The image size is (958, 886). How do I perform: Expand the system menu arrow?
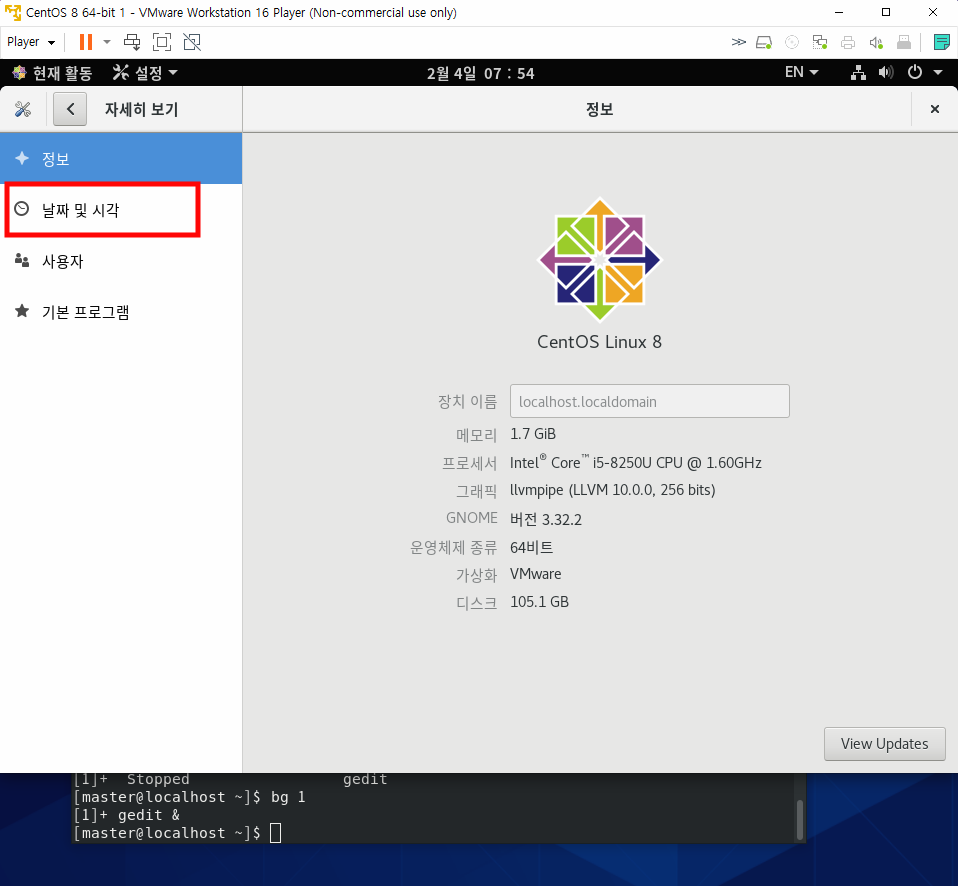click(938, 73)
